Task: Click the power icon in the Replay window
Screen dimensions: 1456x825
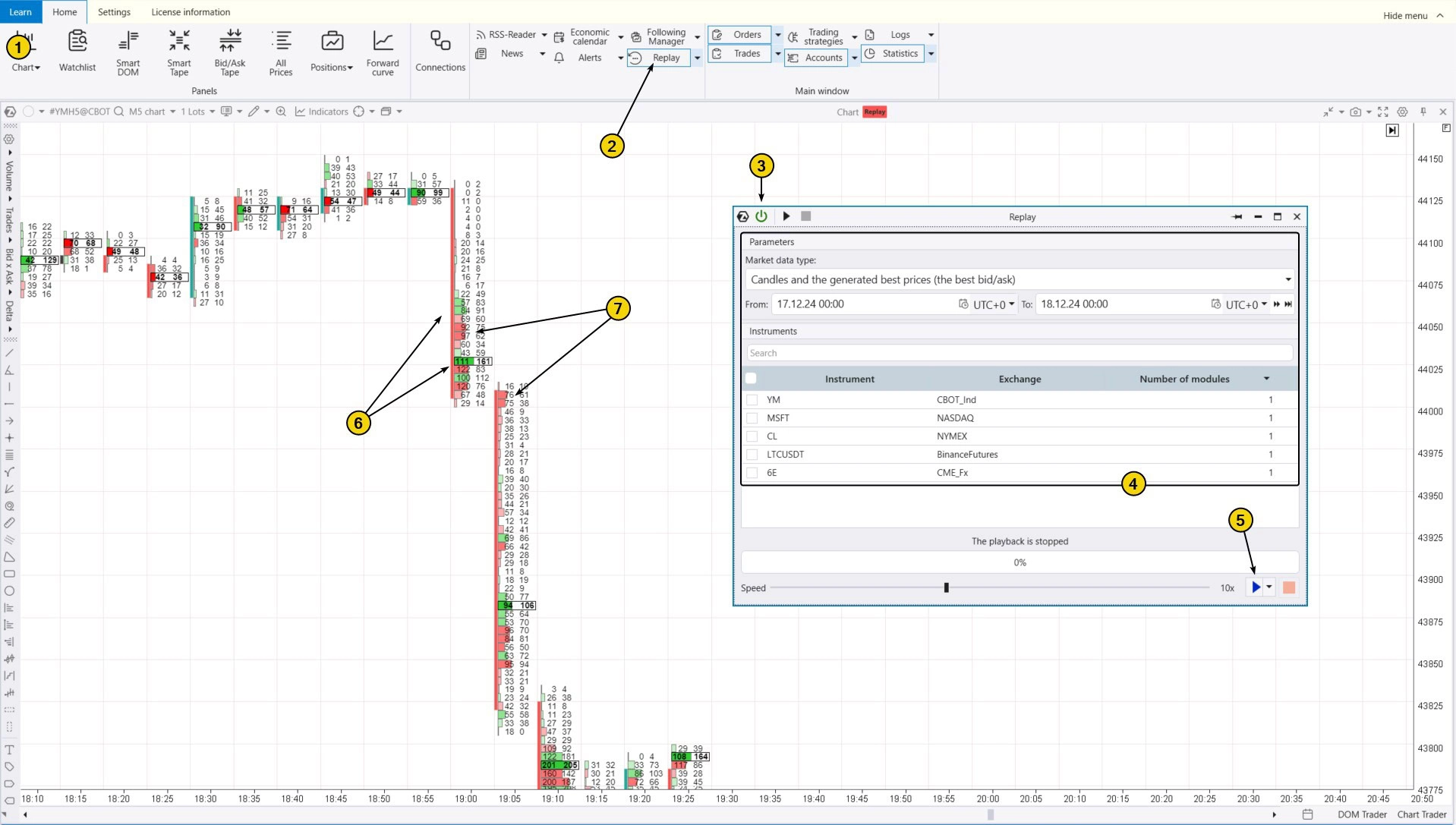Action: (x=761, y=216)
